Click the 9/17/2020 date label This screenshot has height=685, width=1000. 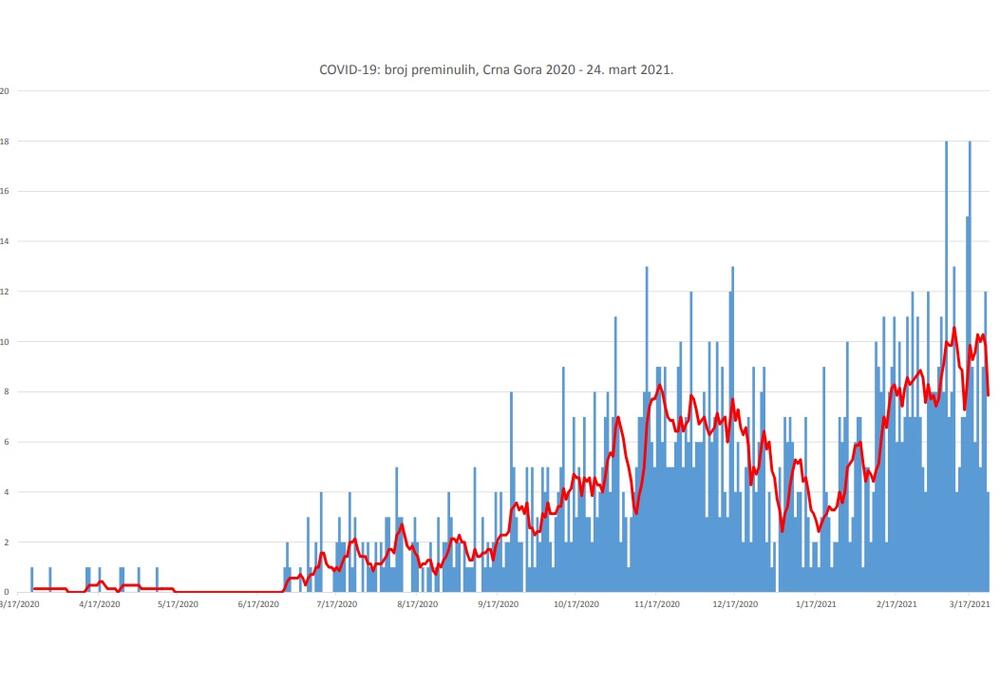499,604
